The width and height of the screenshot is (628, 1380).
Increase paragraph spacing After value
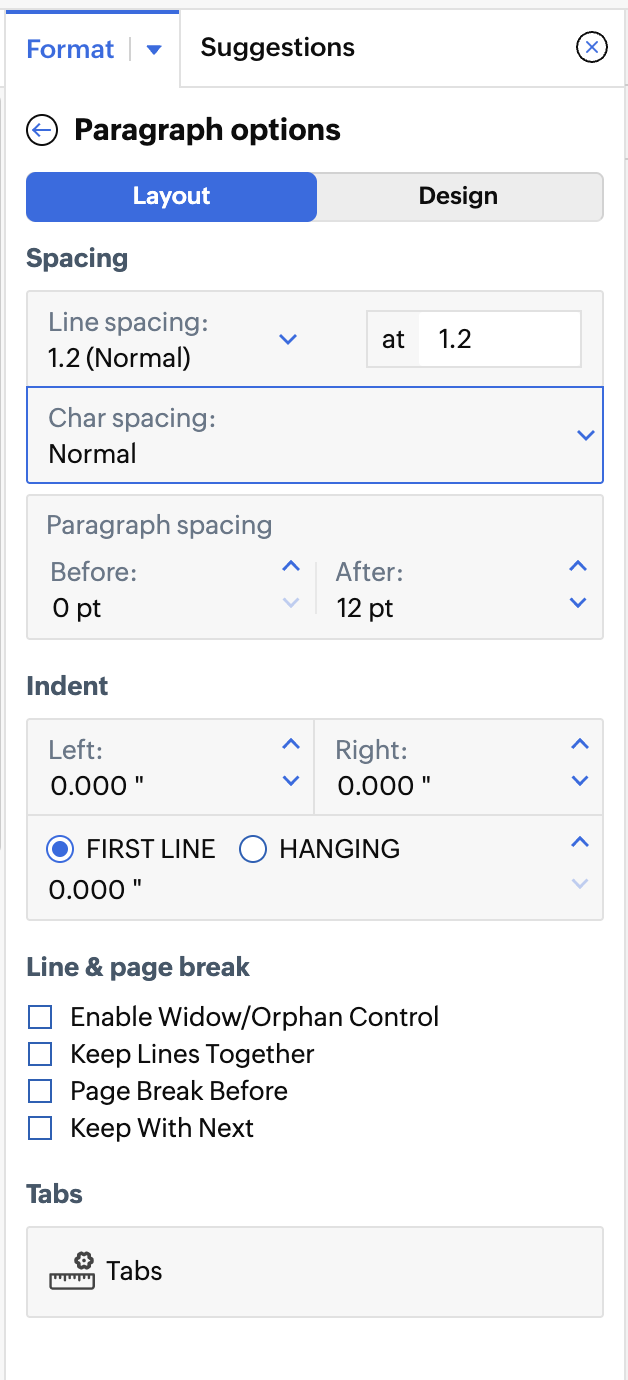[x=578, y=567]
